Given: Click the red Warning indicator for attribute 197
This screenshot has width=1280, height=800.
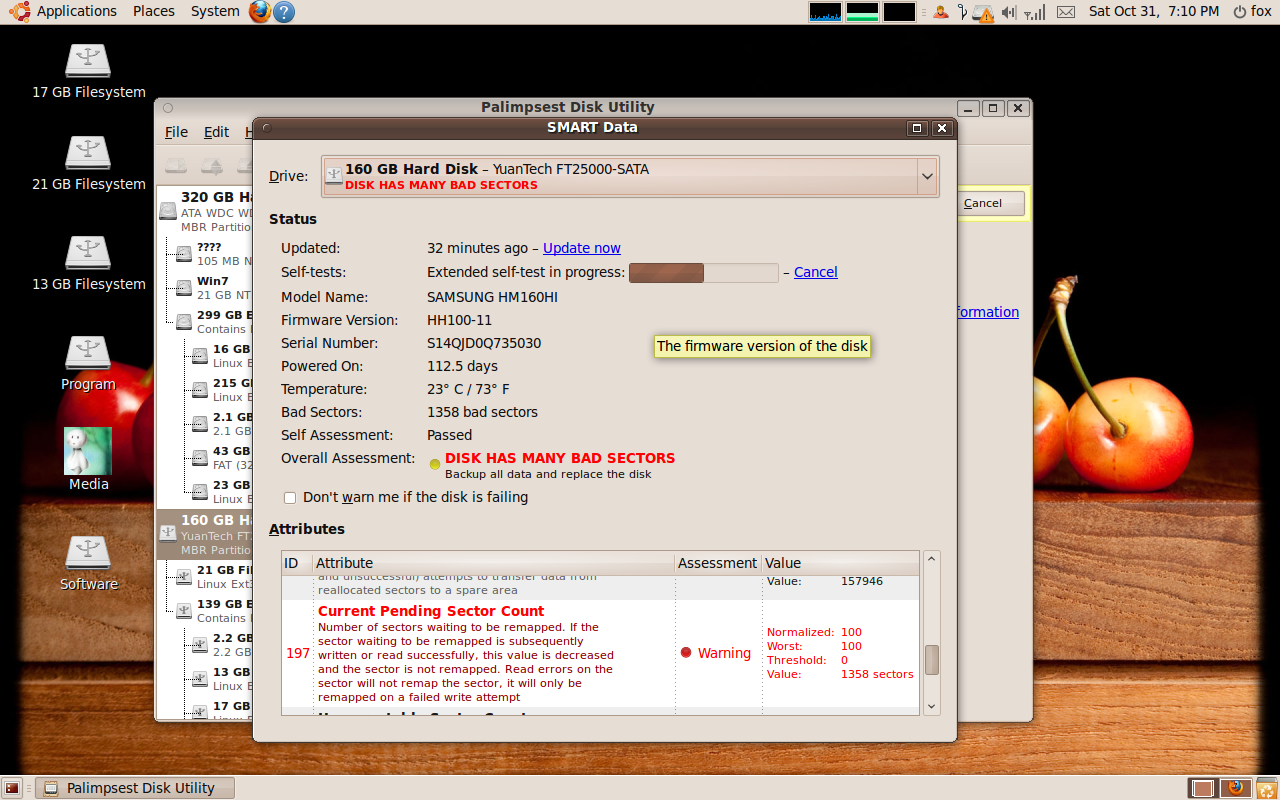Looking at the screenshot, I should point(686,653).
